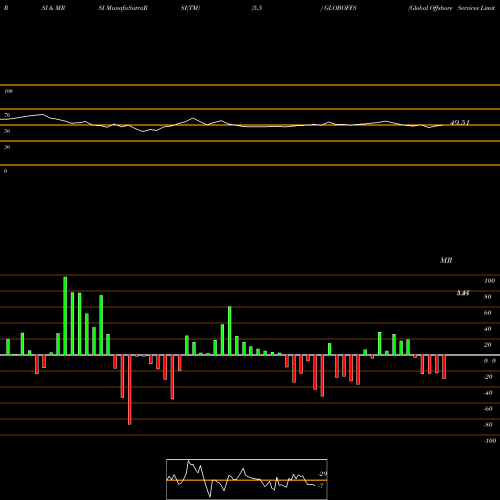
Task: Click the 100 label on the RSI axis
Action: [9, 91]
